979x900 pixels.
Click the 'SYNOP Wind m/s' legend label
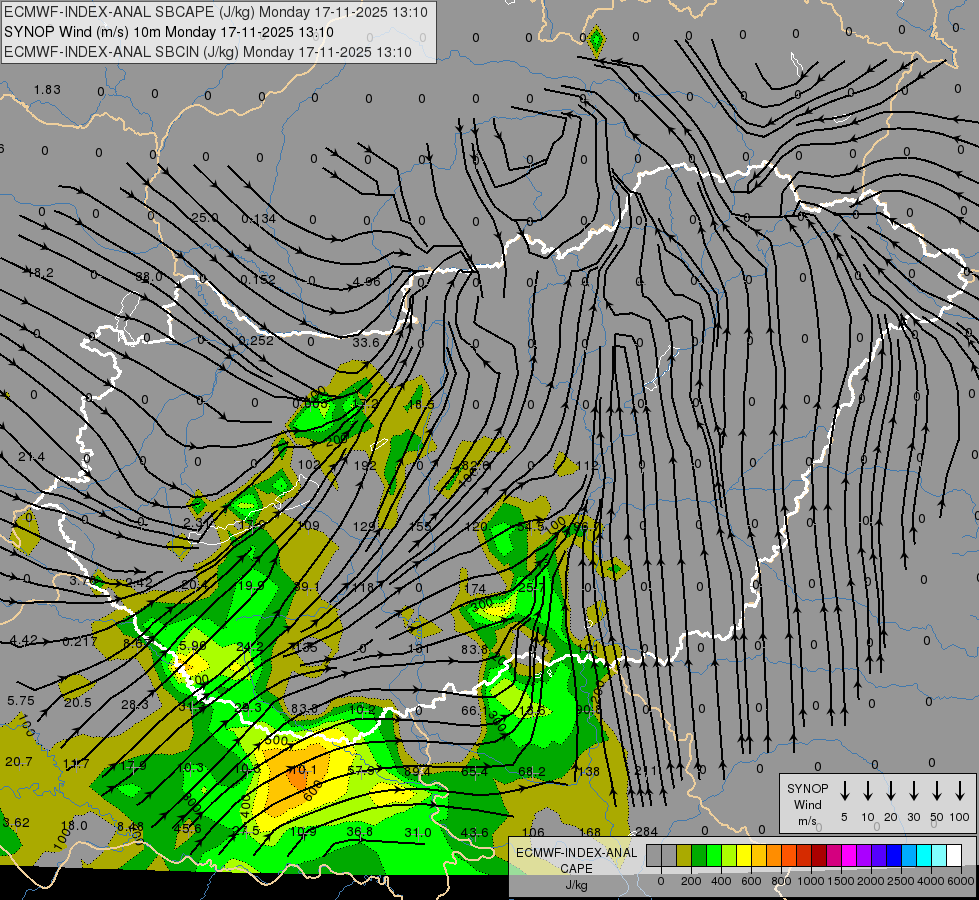[x=807, y=804]
